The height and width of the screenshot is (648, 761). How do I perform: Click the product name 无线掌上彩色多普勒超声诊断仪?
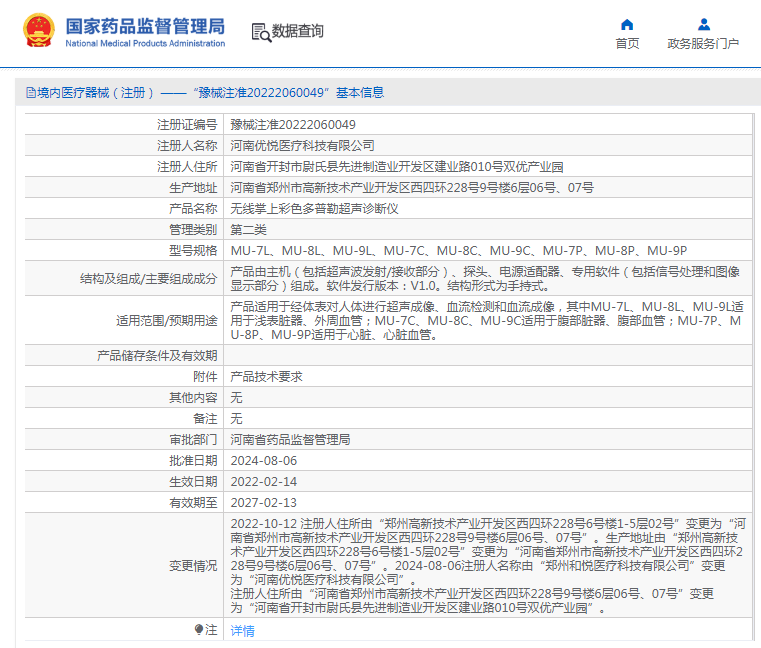[315, 208]
